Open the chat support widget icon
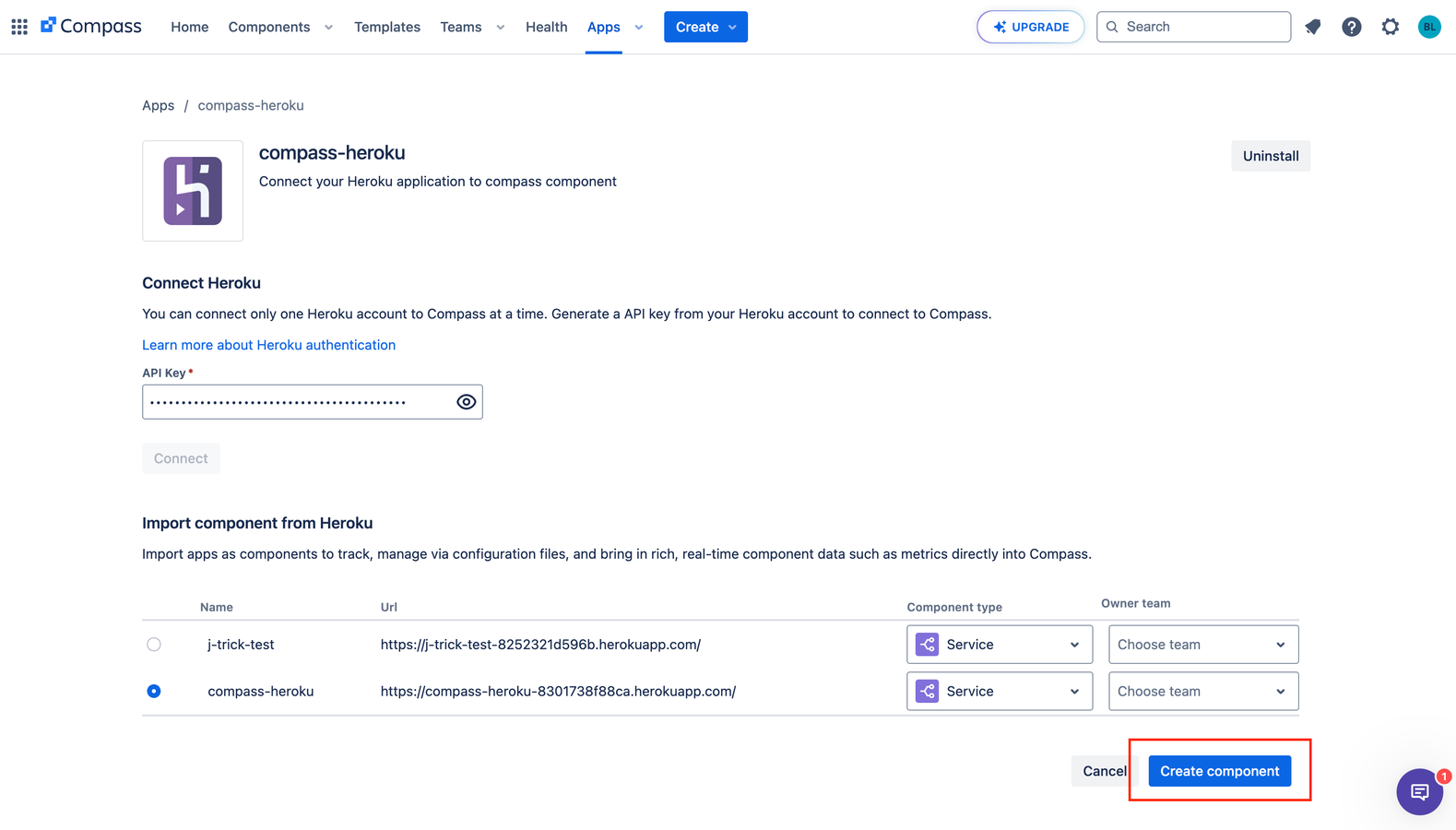Viewport: 1456px width, 830px height. [x=1420, y=791]
